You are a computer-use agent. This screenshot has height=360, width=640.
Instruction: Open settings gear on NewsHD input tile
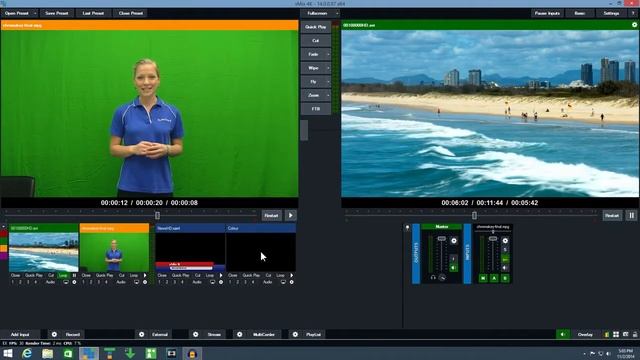[221, 282]
